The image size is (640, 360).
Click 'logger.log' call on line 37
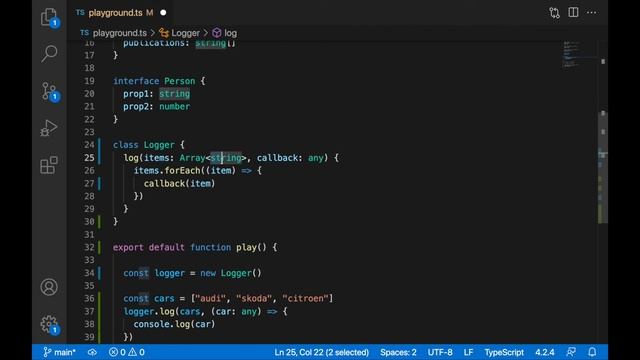click(149, 311)
